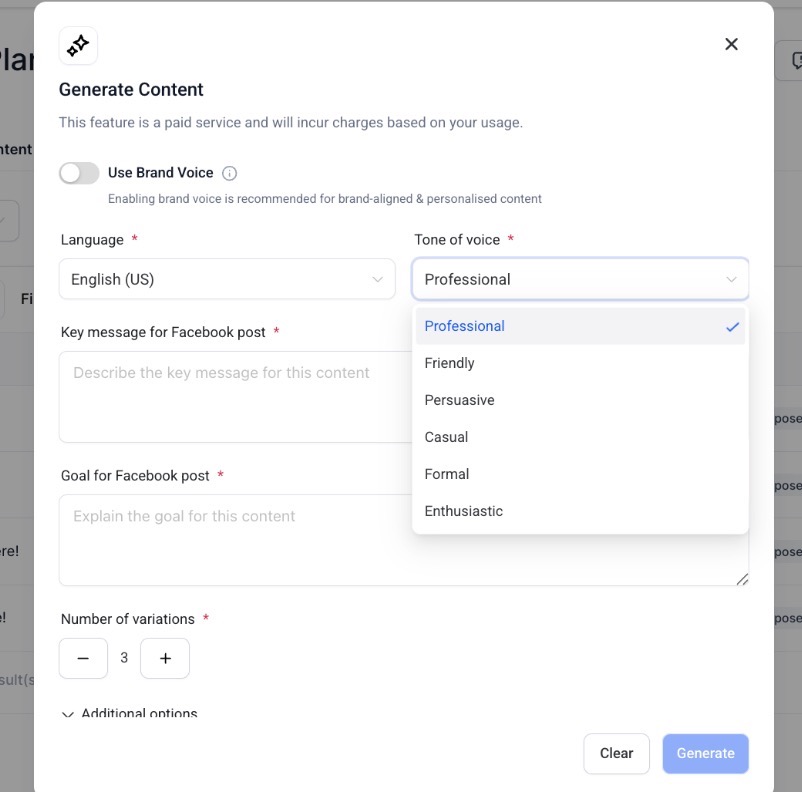Choose the Formal tone option
802x792 pixels.
tap(580, 474)
